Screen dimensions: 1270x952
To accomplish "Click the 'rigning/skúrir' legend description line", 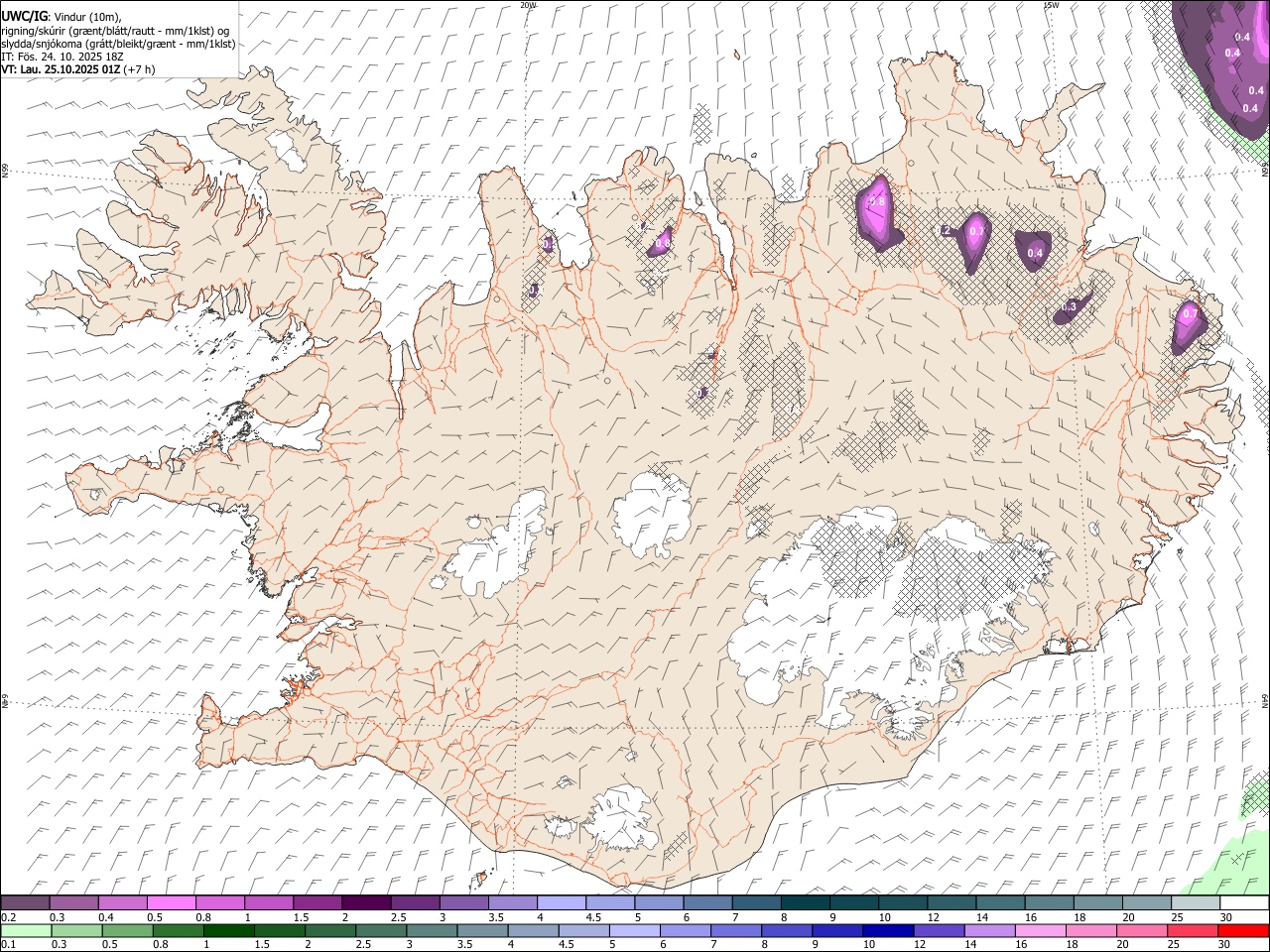I will 115,31.
